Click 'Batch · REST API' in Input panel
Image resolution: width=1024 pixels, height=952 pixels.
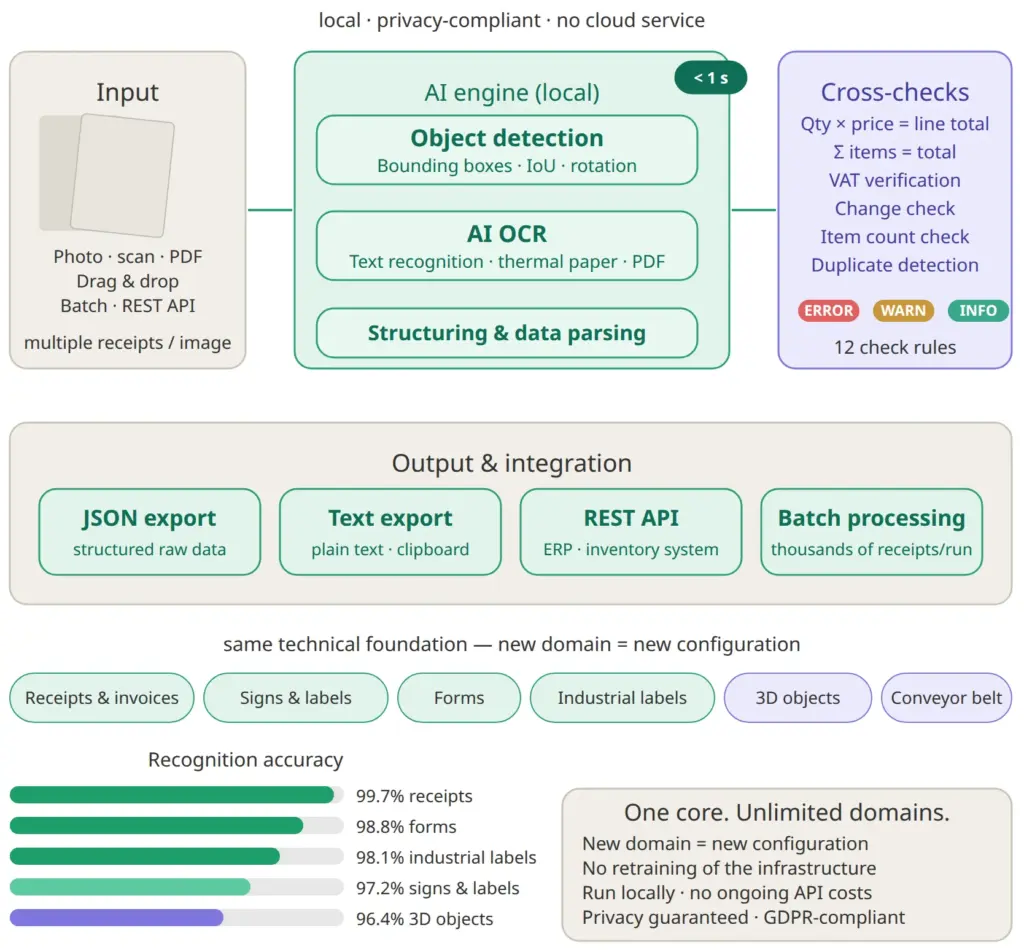[128, 306]
